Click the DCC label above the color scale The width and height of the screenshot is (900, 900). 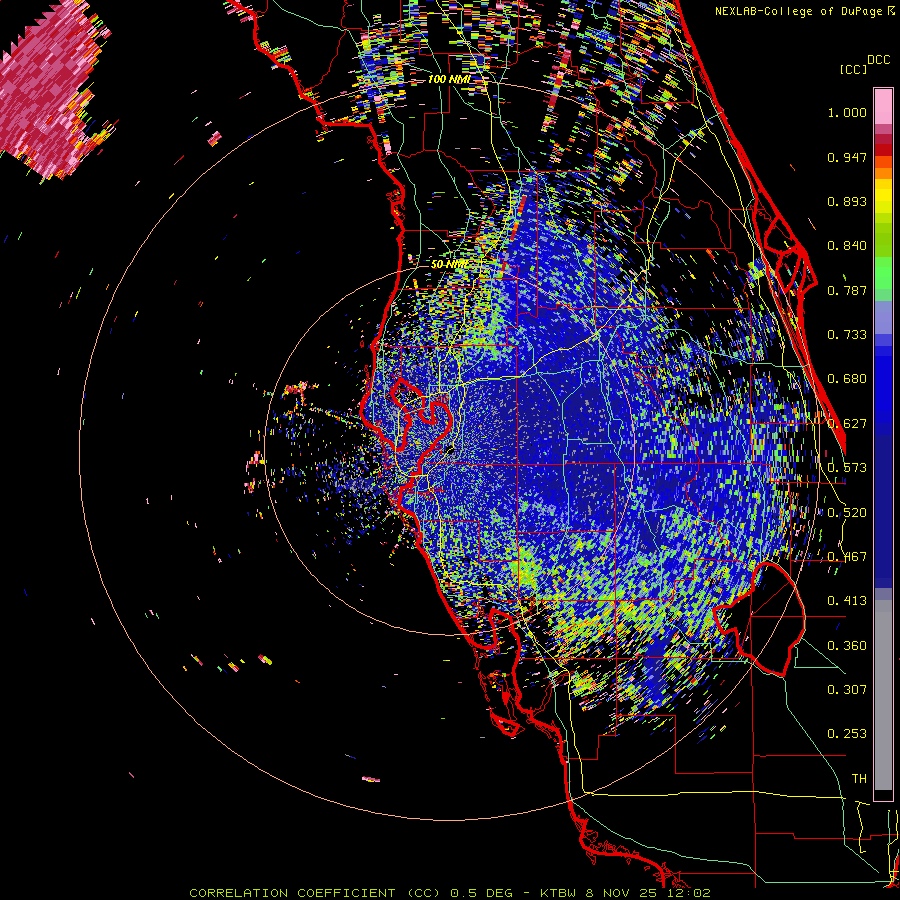point(878,60)
